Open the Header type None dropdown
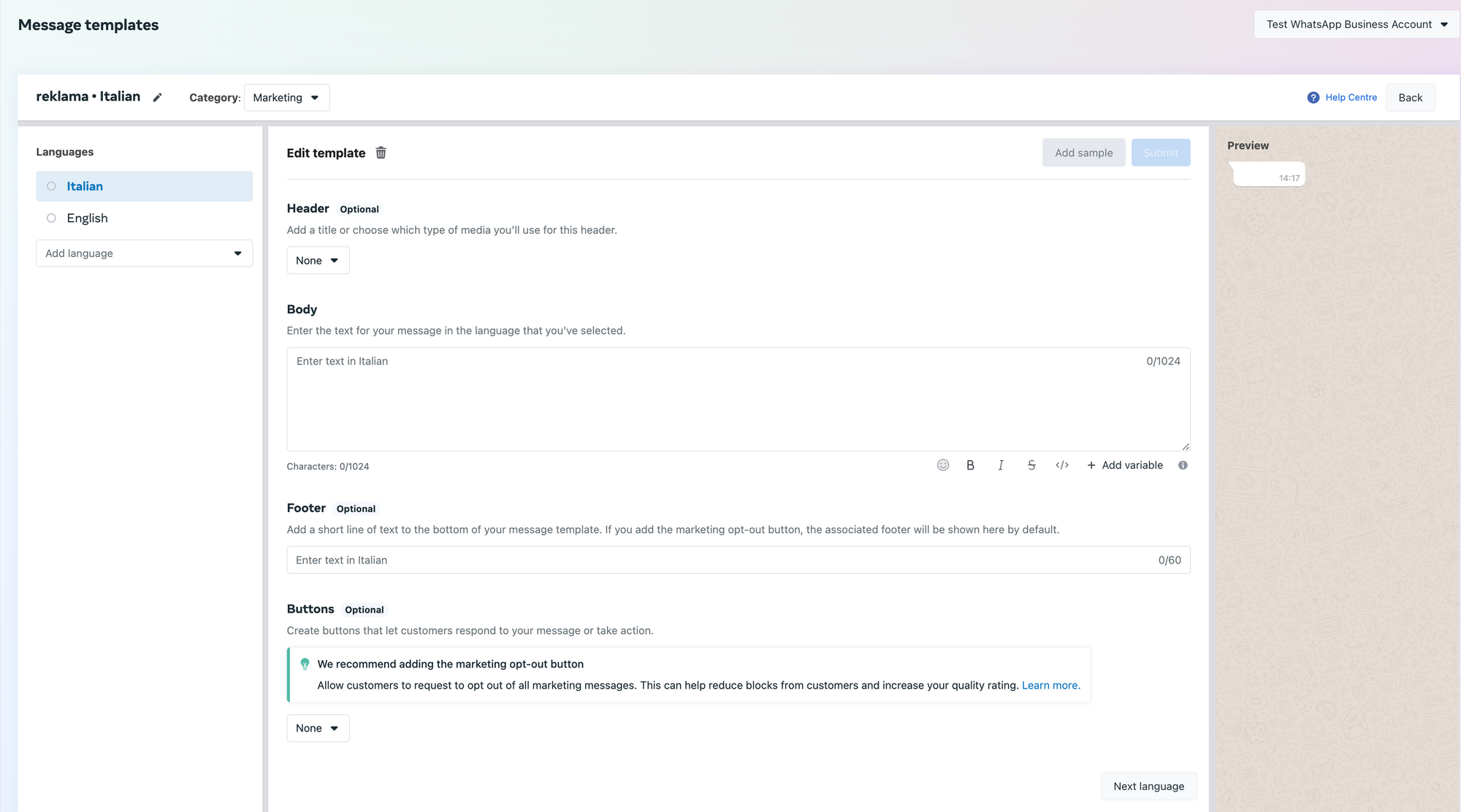Viewport: 1461px width, 812px height. point(318,261)
